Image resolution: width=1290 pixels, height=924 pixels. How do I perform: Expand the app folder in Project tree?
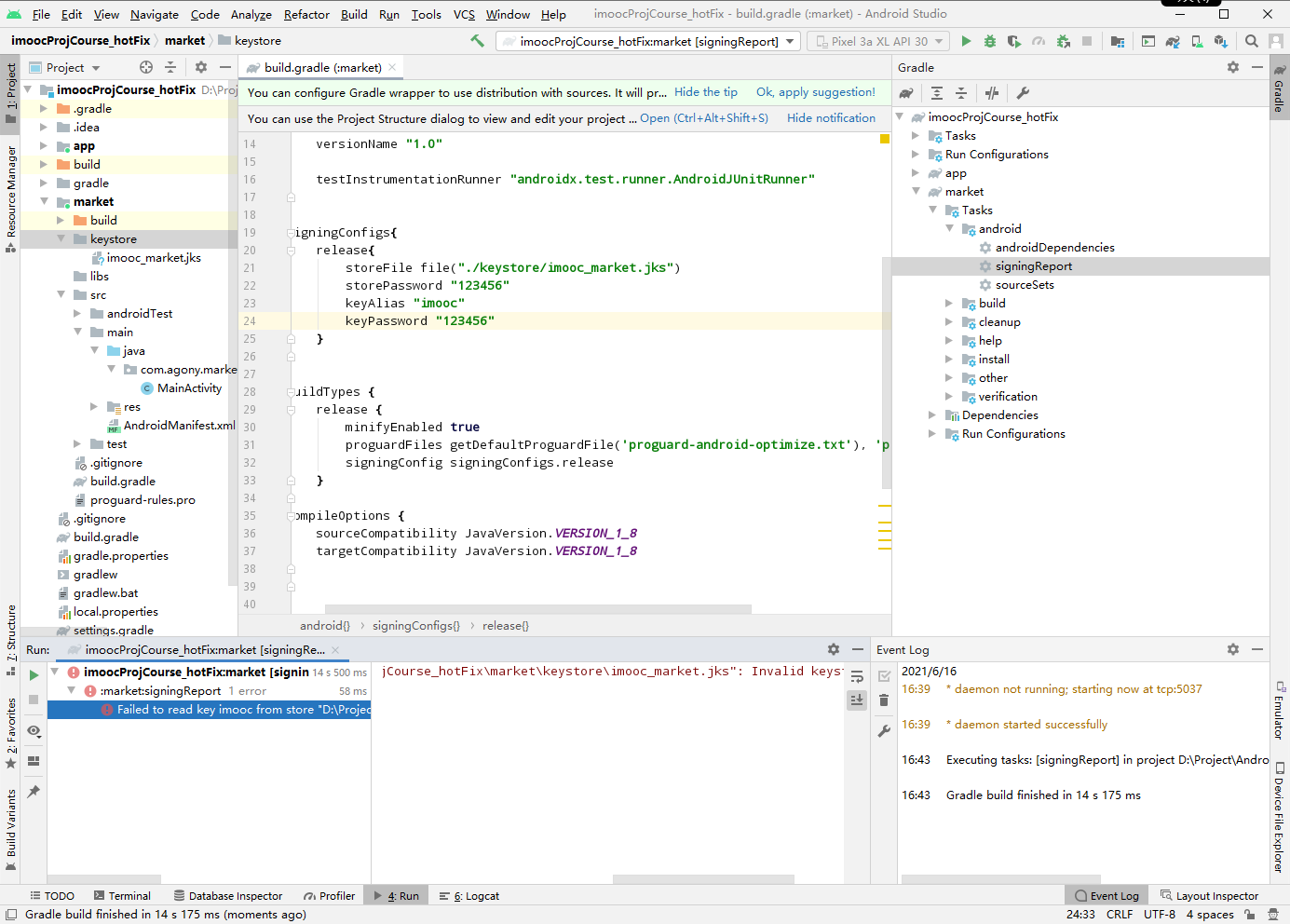tap(44, 145)
